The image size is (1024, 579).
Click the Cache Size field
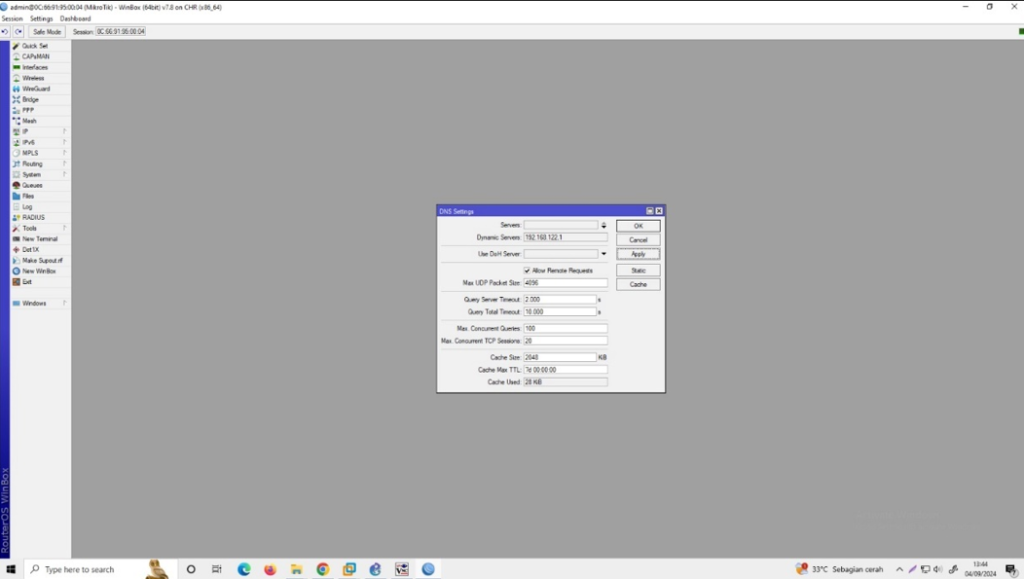click(x=560, y=357)
